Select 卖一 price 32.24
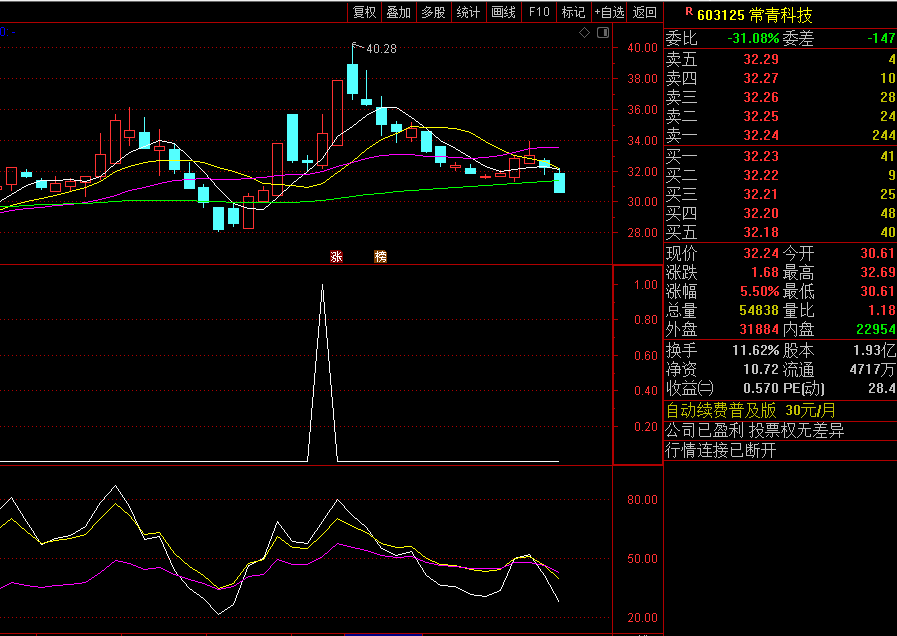 tap(761, 135)
